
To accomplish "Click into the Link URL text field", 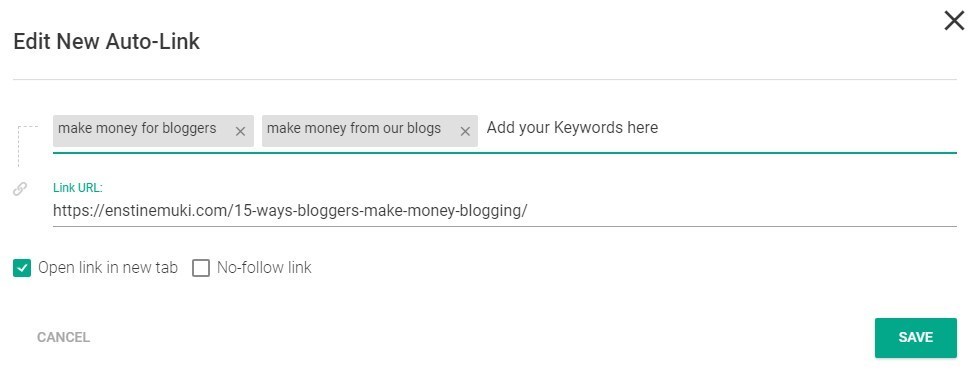I will coord(504,211).
